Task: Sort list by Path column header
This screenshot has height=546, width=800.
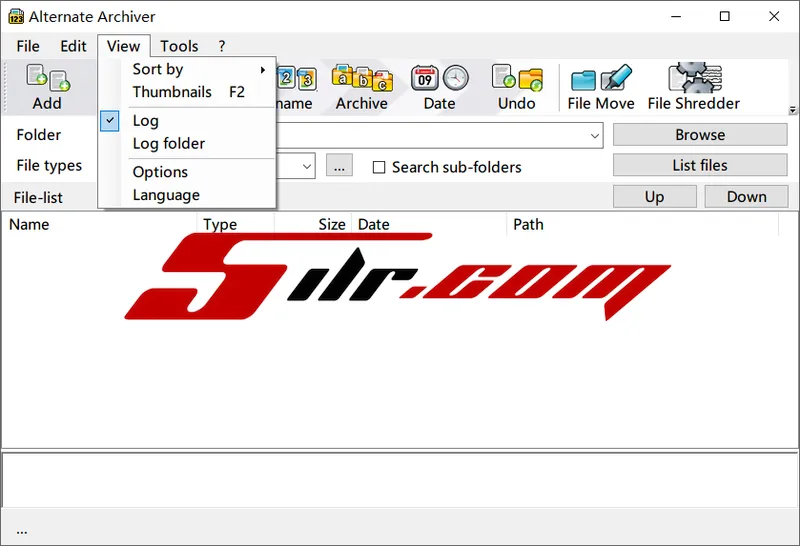Action: point(643,225)
